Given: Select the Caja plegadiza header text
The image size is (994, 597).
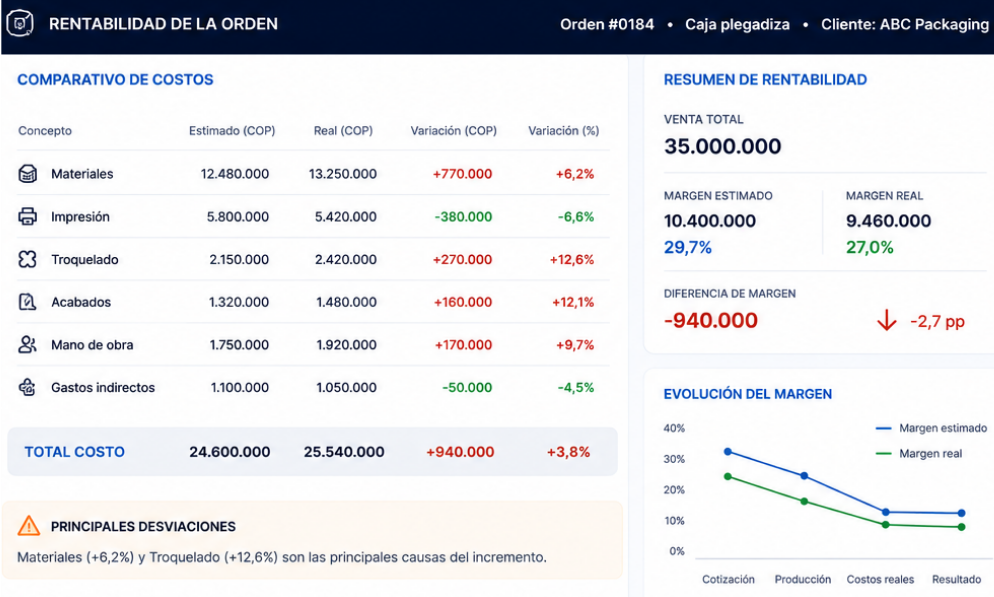Looking at the screenshot, I should click(x=737, y=25).
